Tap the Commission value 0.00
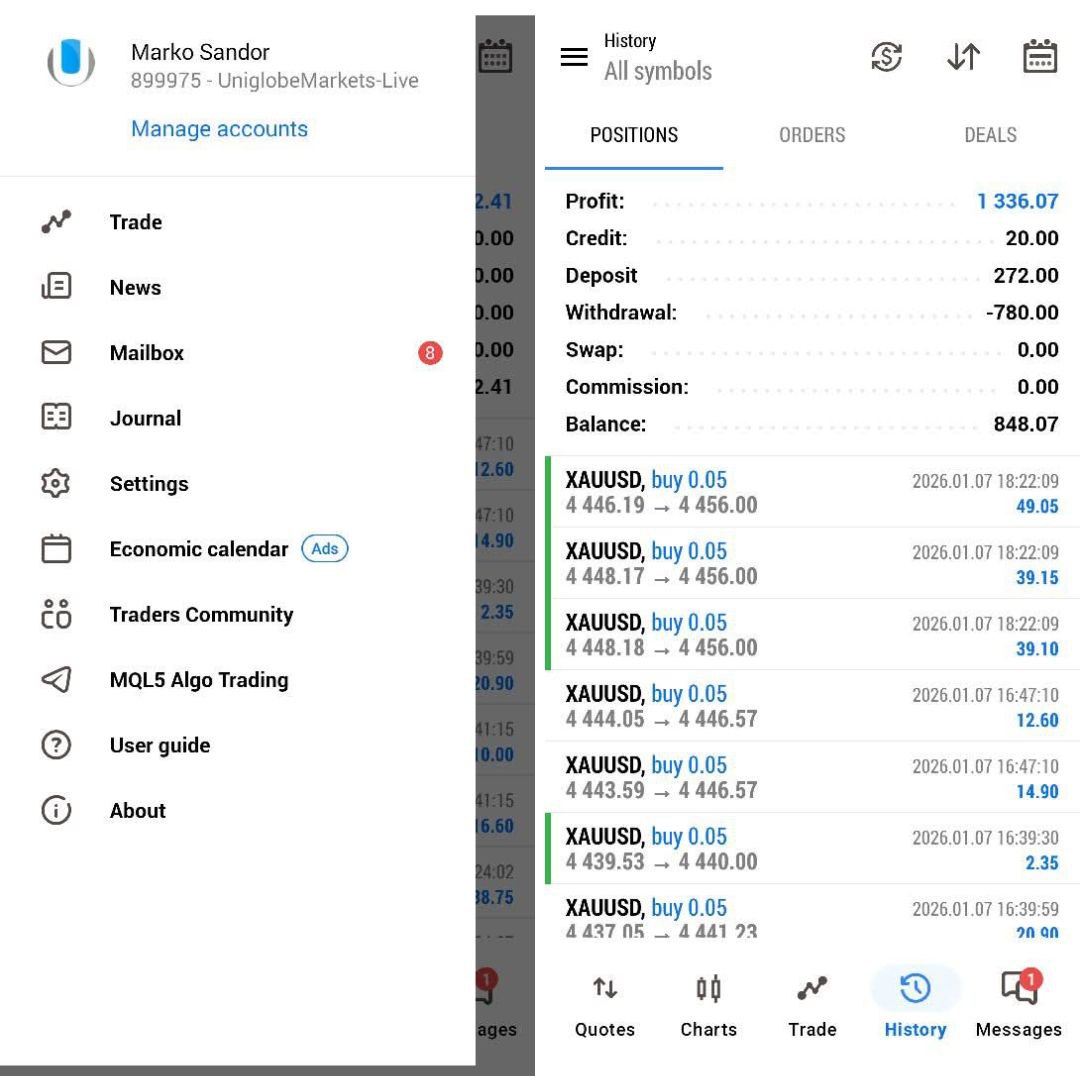 (x=1037, y=387)
